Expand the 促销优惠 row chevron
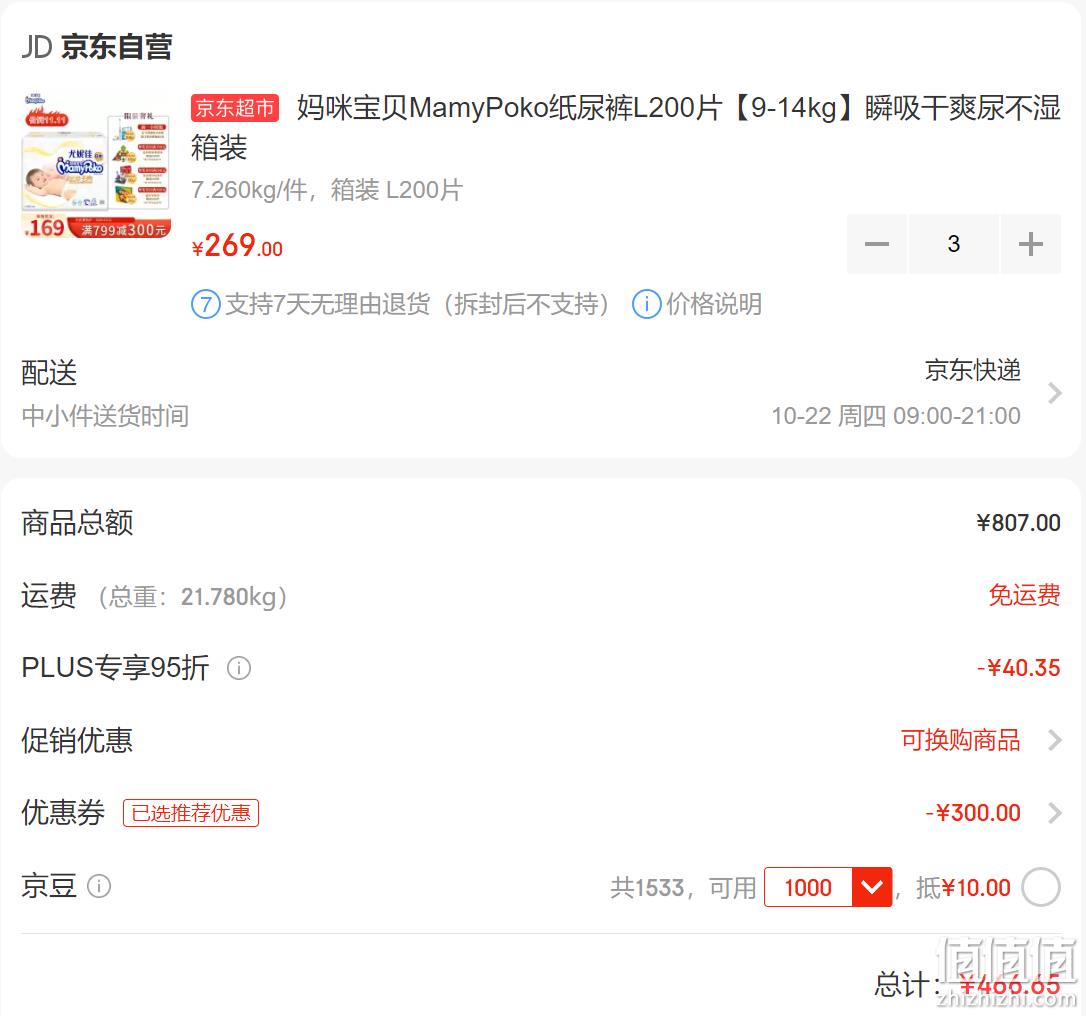 [x=1054, y=740]
